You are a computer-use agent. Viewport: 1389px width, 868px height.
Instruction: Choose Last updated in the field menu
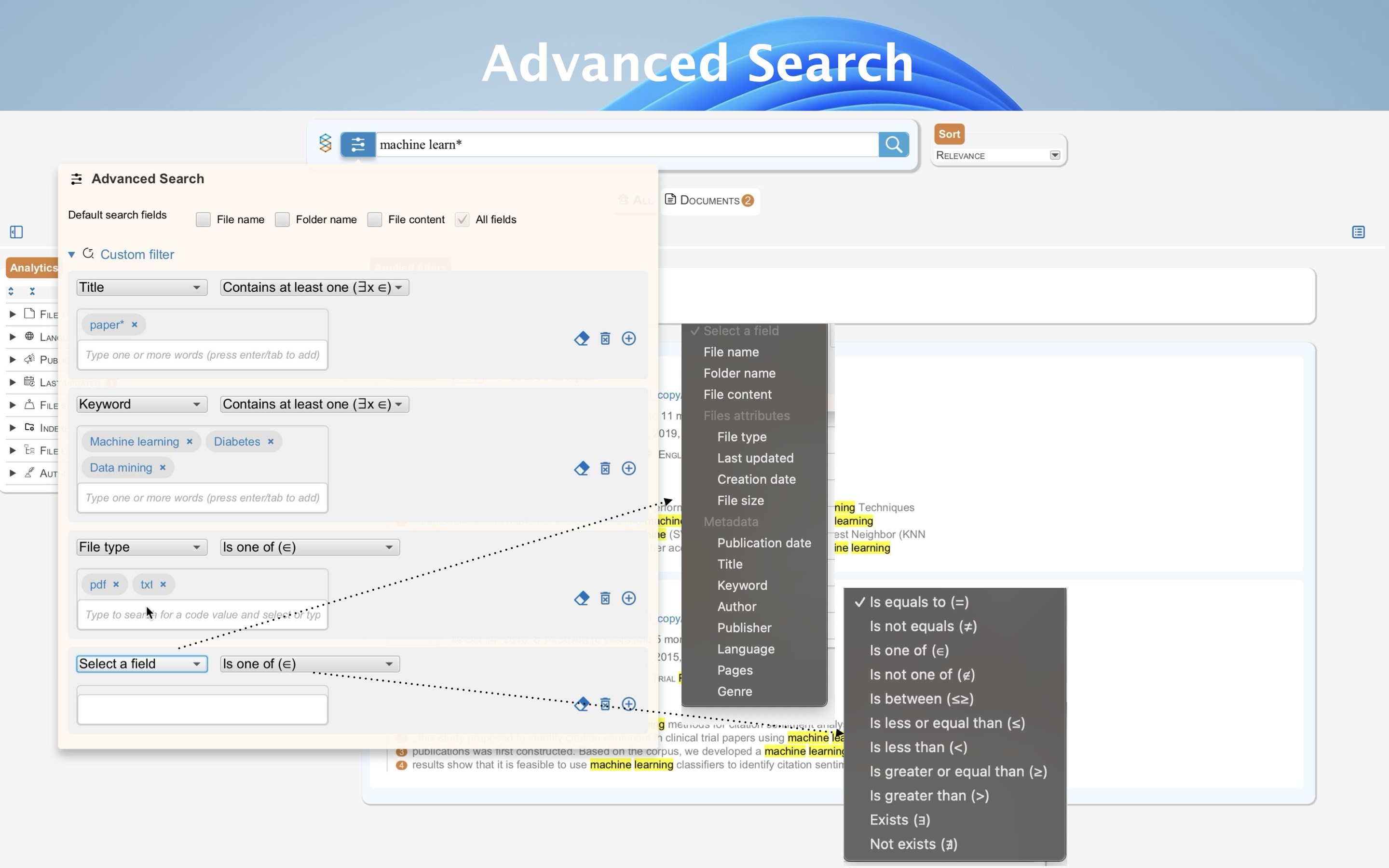point(755,458)
